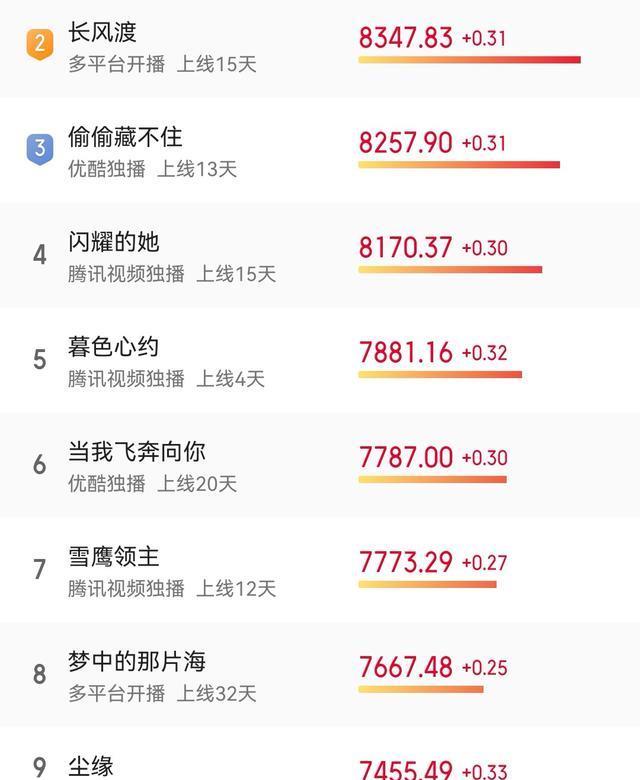
Task: Open 雪鹰领主 listing
Action: [x=114, y=557]
